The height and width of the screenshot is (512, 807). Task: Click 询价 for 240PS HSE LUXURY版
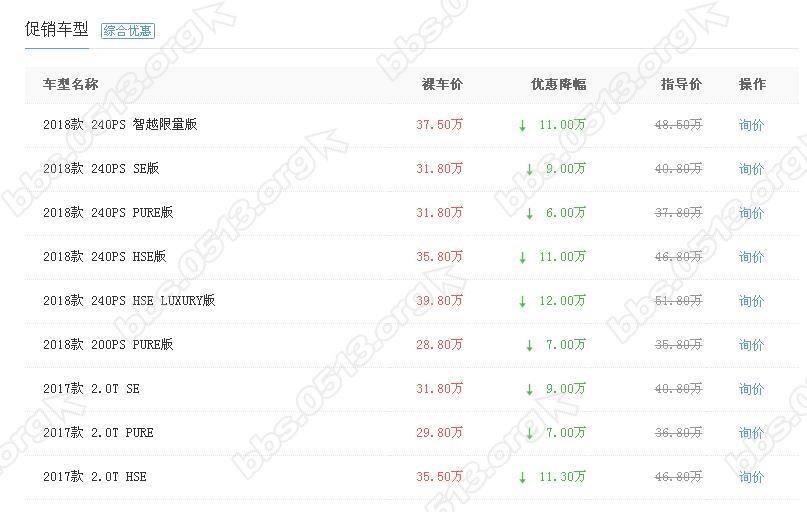coord(751,301)
